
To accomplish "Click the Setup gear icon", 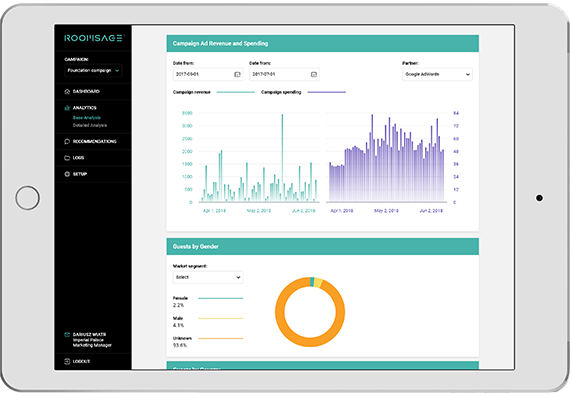I will pos(67,174).
